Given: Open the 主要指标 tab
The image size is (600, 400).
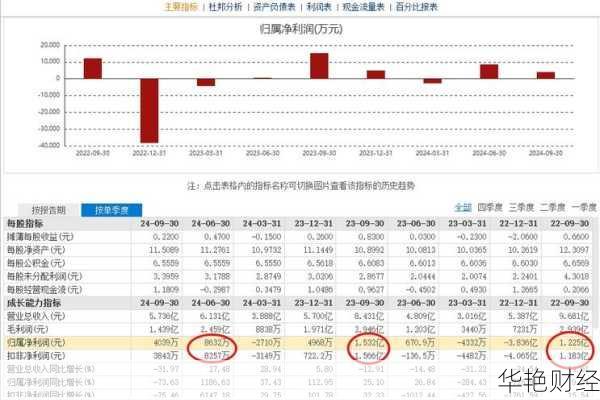Looking at the screenshot, I should 181,7.
